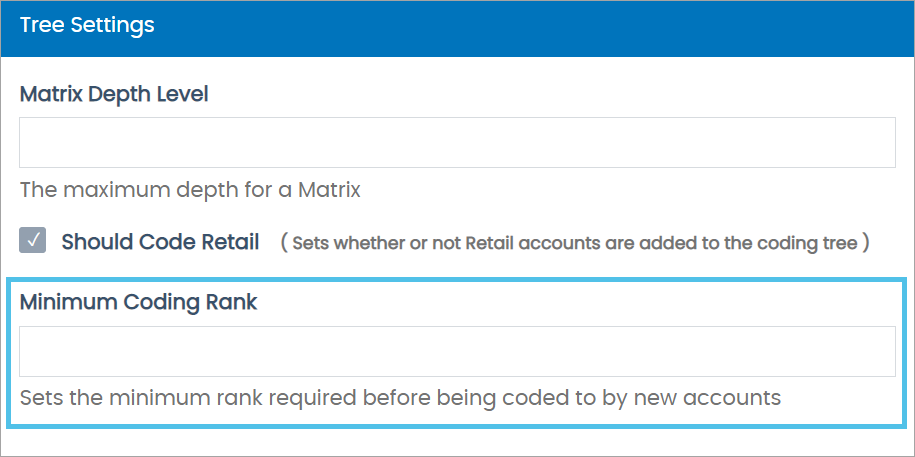The height and width of the screenshot is (457, 915).
Task: Focus the Minimum Coding Rank input box
Action: pyautogui.click(x=457, y=351)
